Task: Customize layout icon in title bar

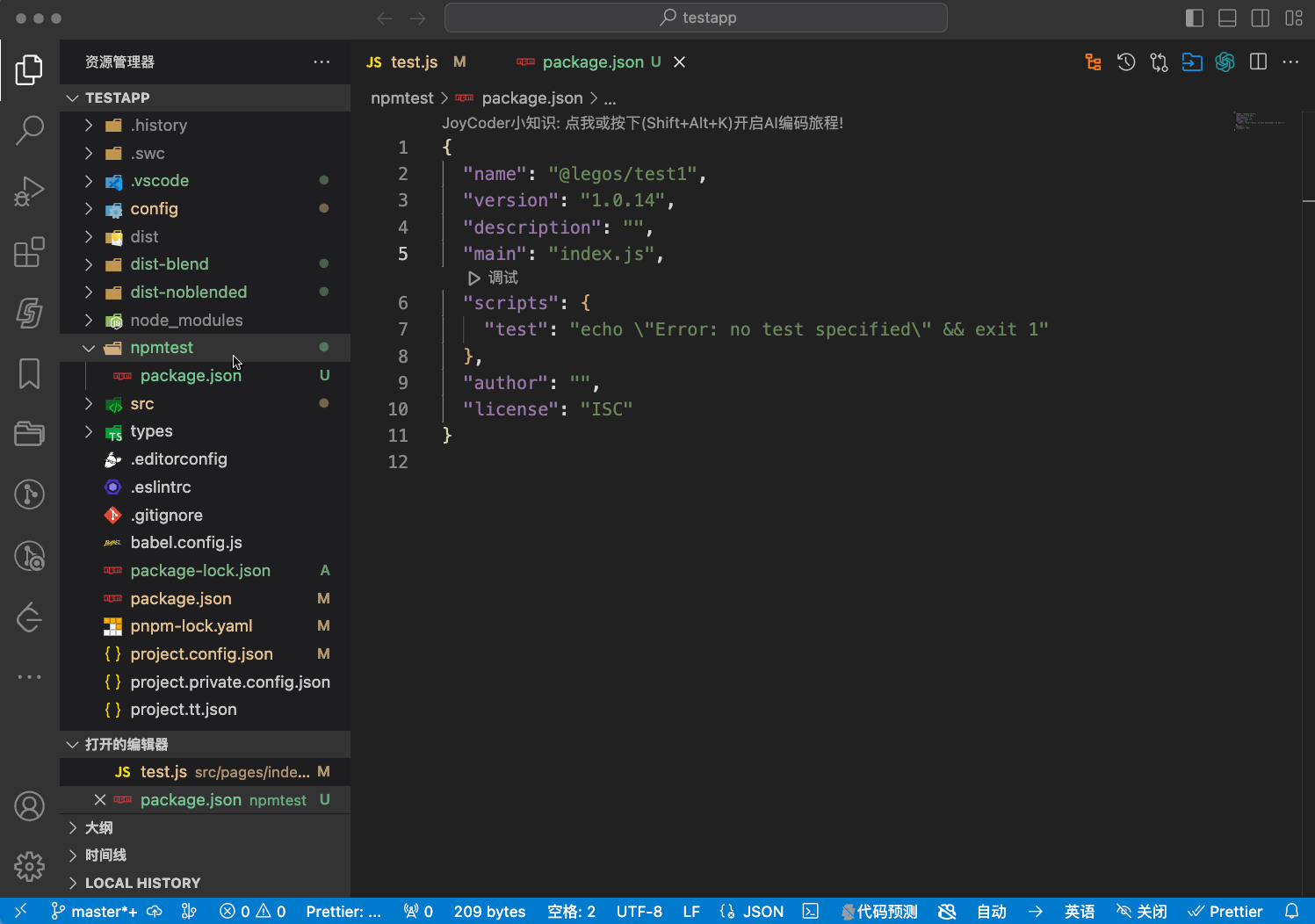Action: tap(1293, 18)
